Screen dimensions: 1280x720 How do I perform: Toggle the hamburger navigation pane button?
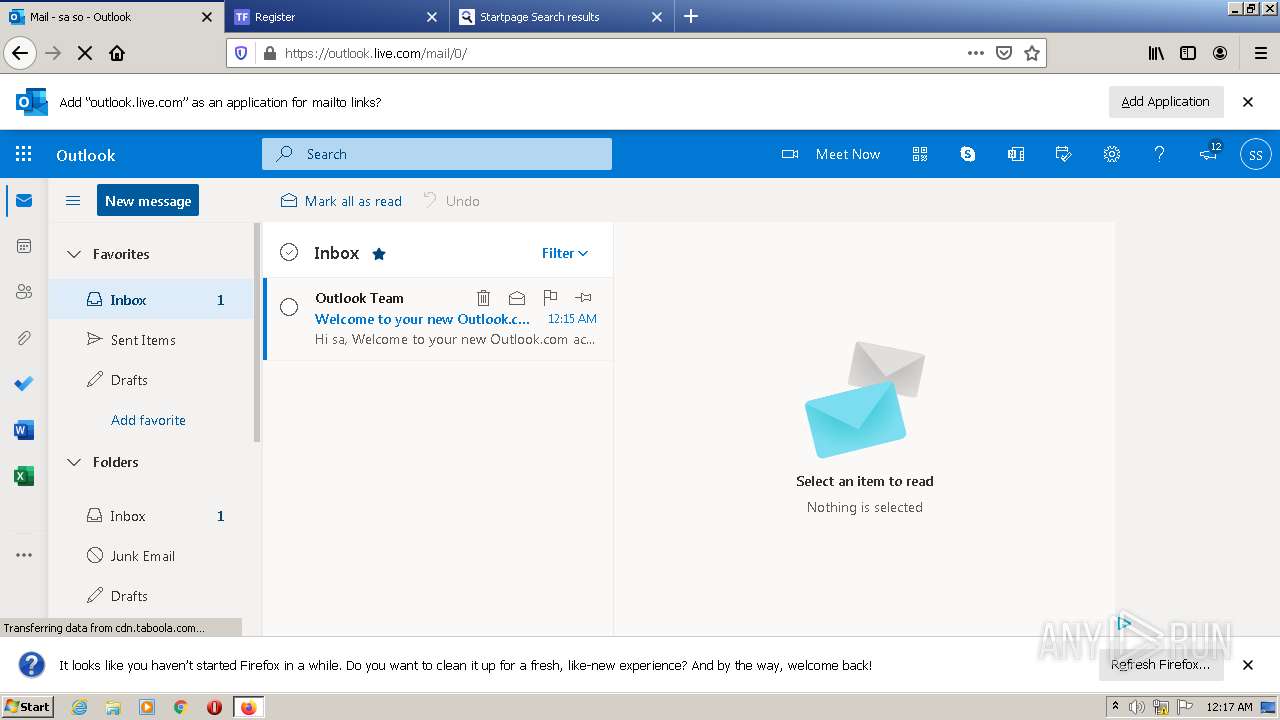73,200
